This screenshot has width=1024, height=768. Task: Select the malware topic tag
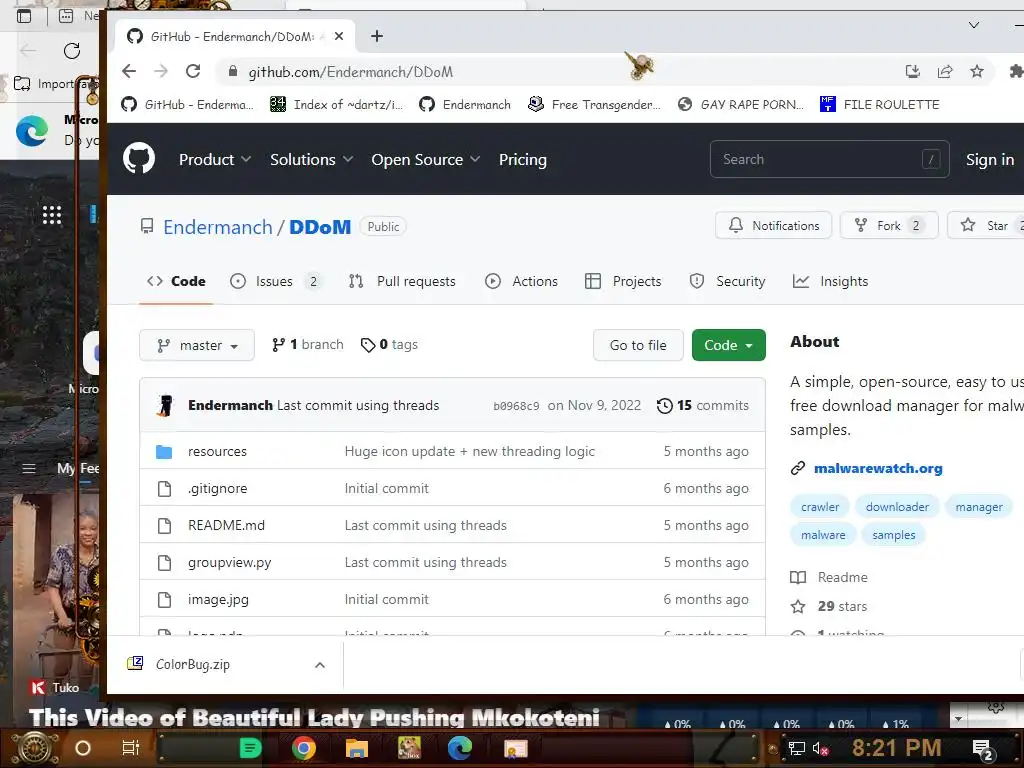tap(823, 536)
